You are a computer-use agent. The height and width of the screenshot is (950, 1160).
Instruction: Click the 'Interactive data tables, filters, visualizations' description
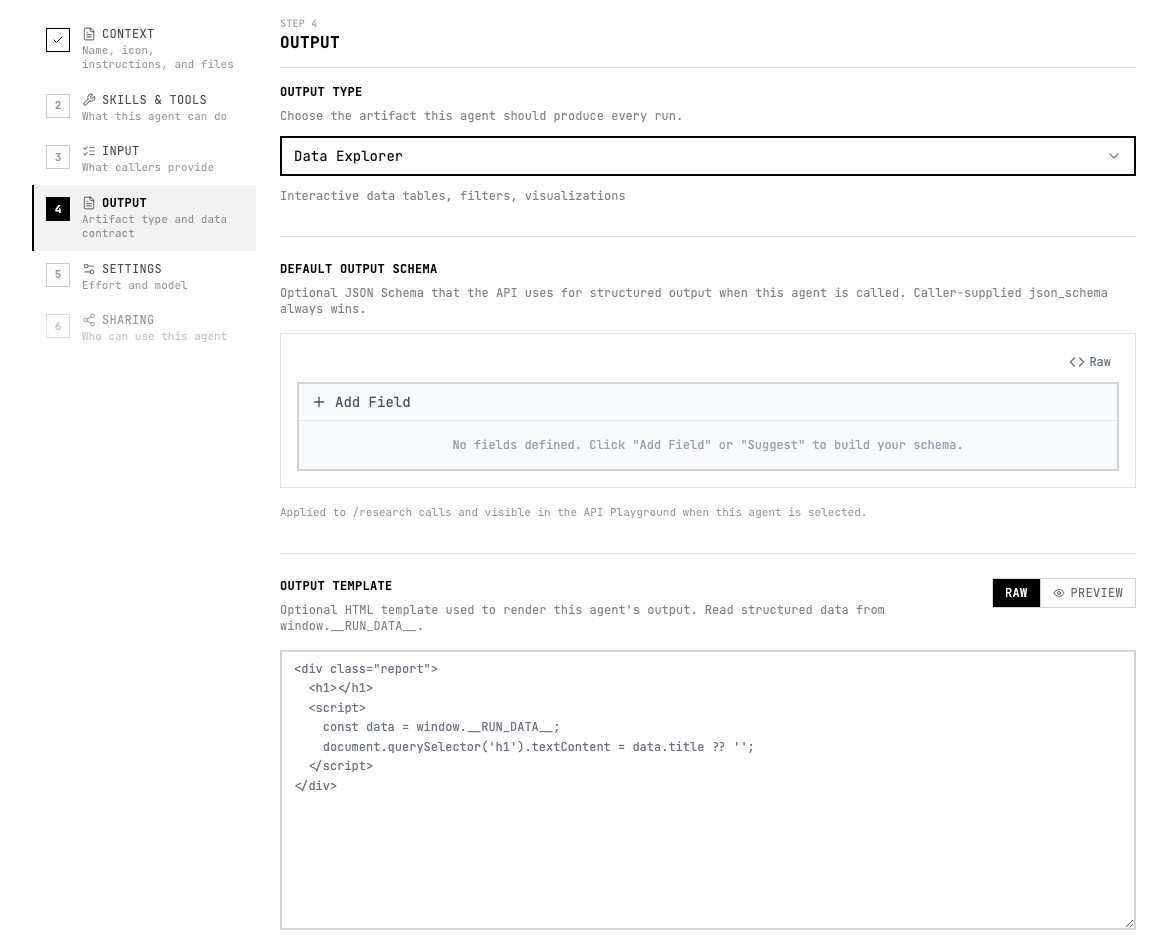tap(453, 196)
